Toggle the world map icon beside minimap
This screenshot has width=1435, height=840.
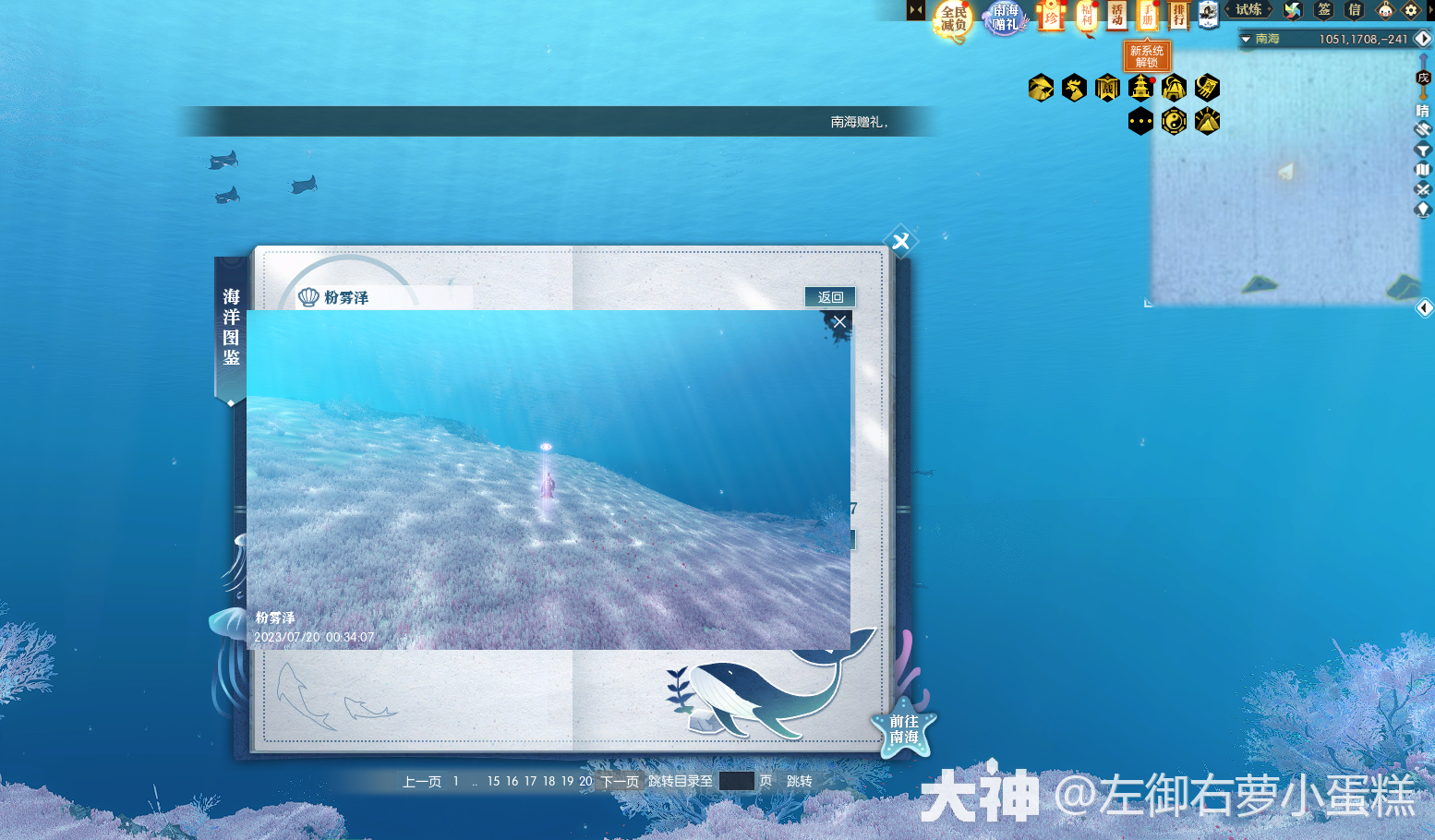(x=1423, y=170)
